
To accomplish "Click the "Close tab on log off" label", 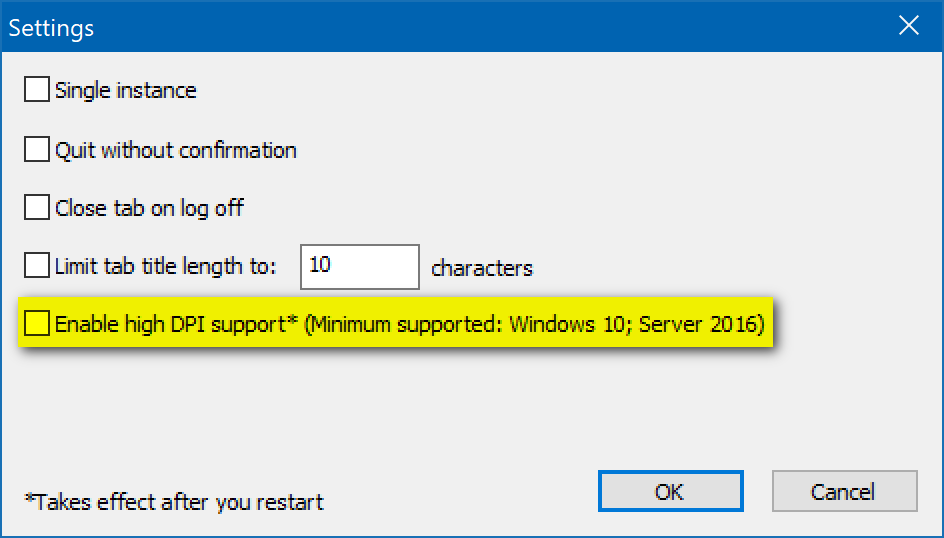I will point(149,208).
